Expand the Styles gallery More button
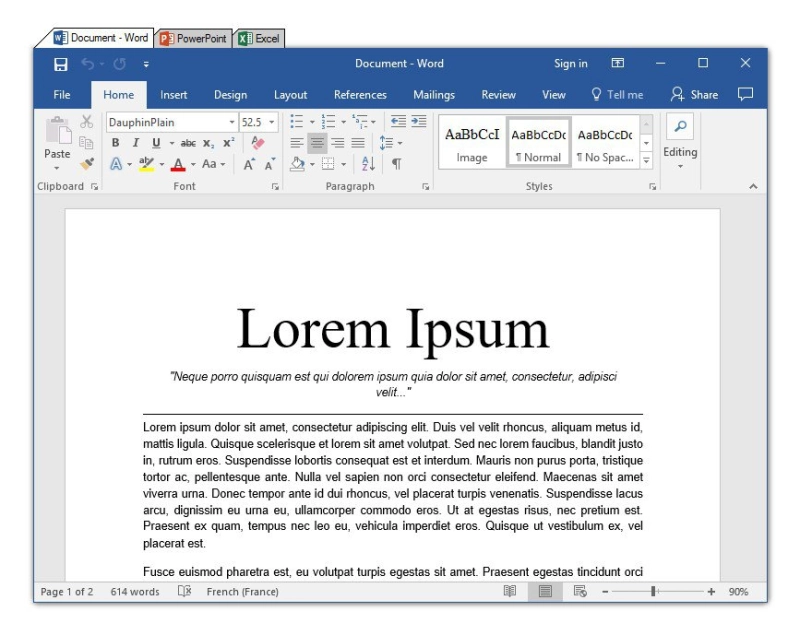This screenshot has height=635, width=800. (646, 160)
